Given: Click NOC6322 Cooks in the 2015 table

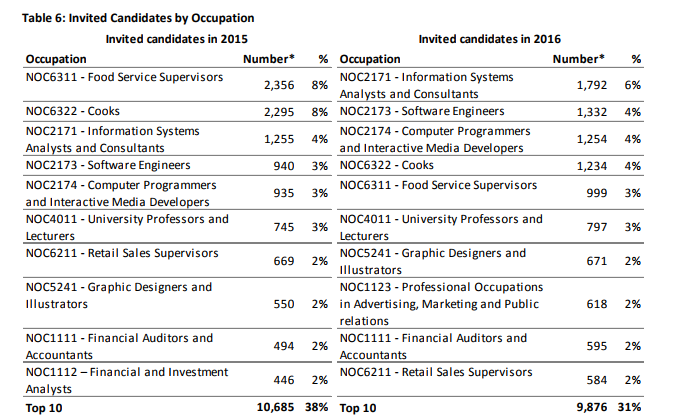Looking at the screenshot, I should pos(73,111).
